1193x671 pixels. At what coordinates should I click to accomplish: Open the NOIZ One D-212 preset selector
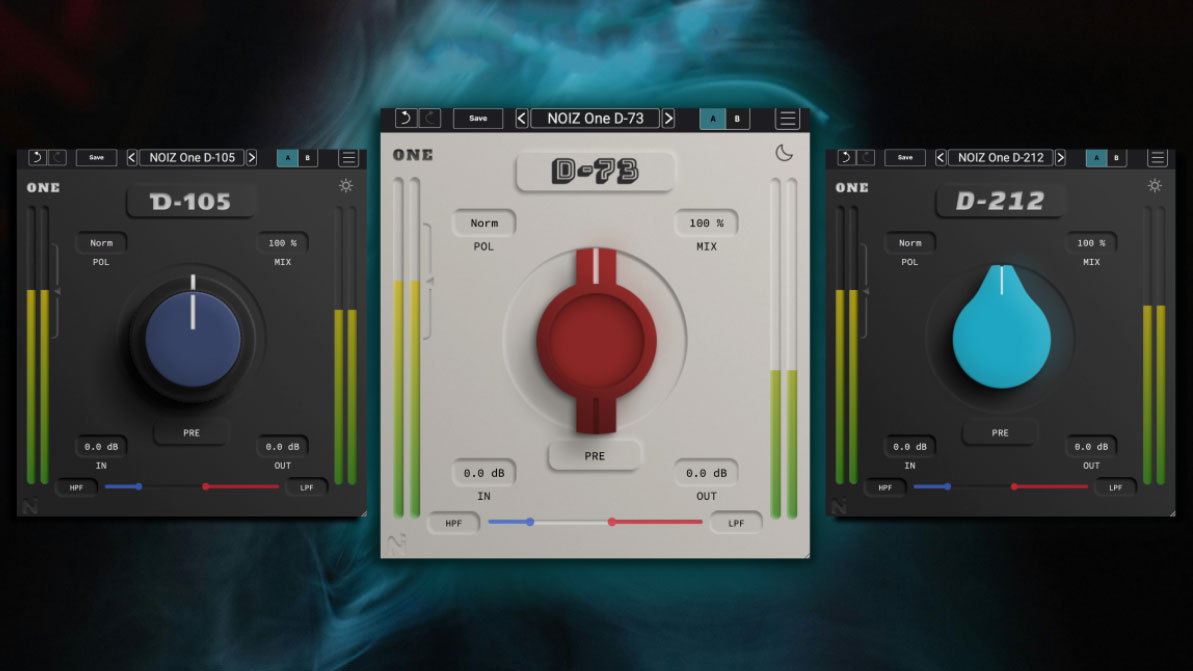[x=1000, y=157]
